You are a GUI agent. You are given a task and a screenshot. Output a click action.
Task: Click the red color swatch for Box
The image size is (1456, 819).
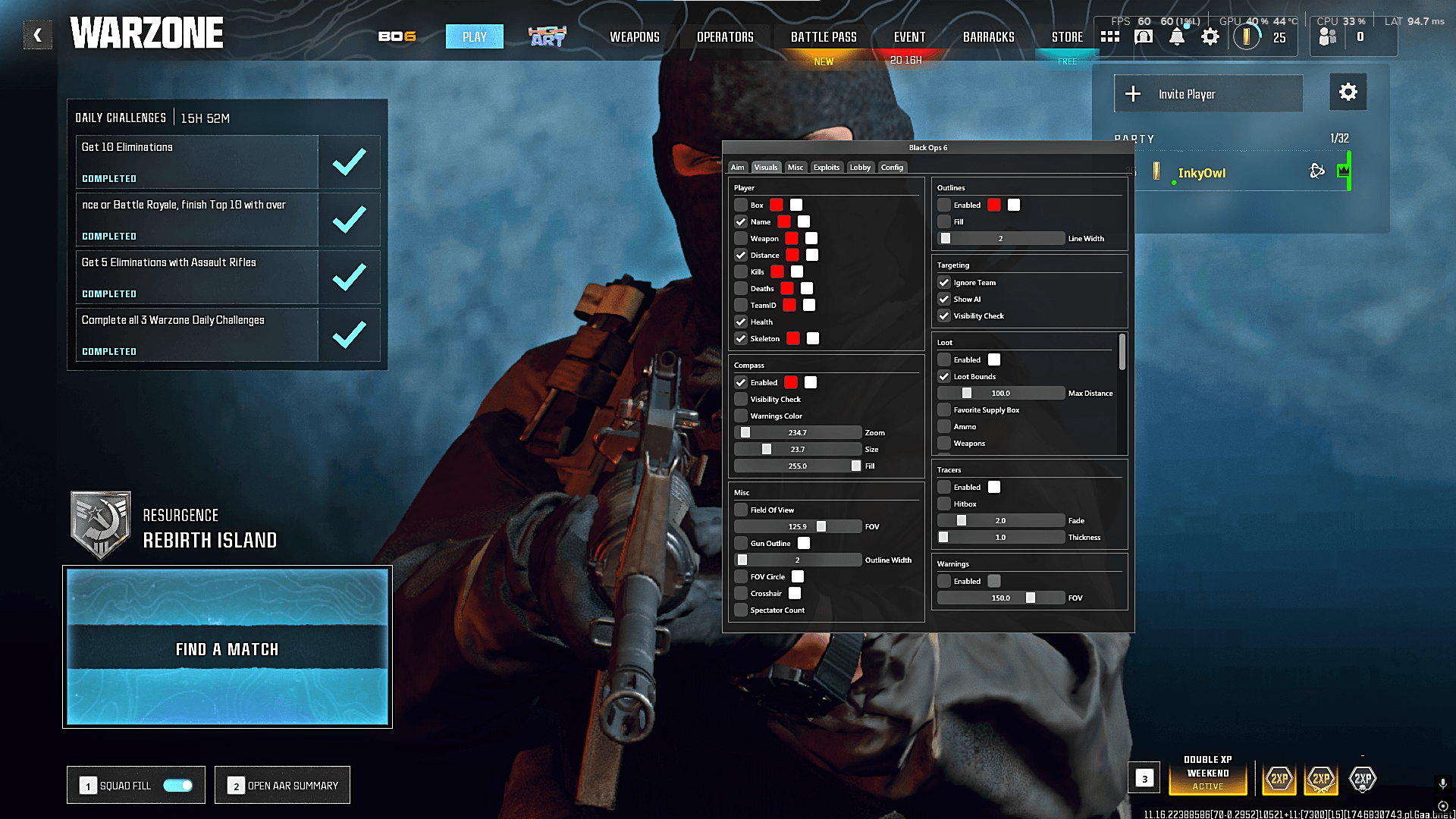coord(777,205)
